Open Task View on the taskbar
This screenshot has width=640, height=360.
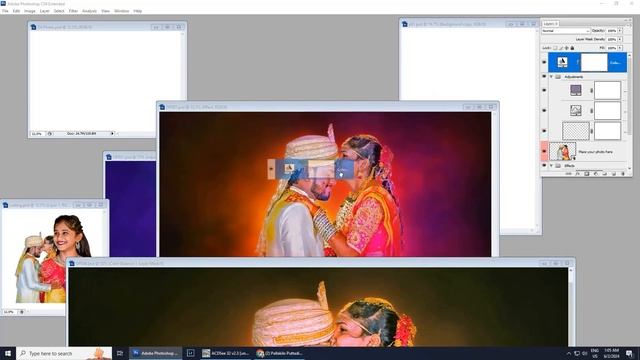click(x=120, y=353)
